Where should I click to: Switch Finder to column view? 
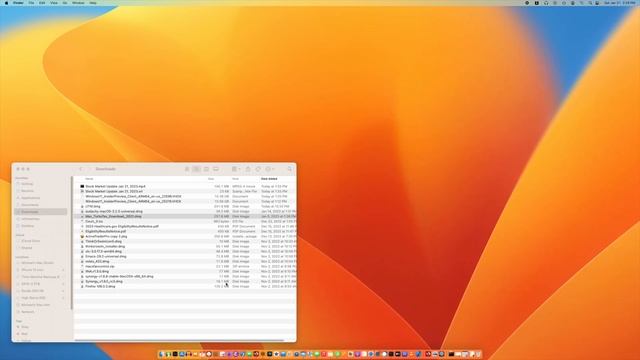point(206,169)
